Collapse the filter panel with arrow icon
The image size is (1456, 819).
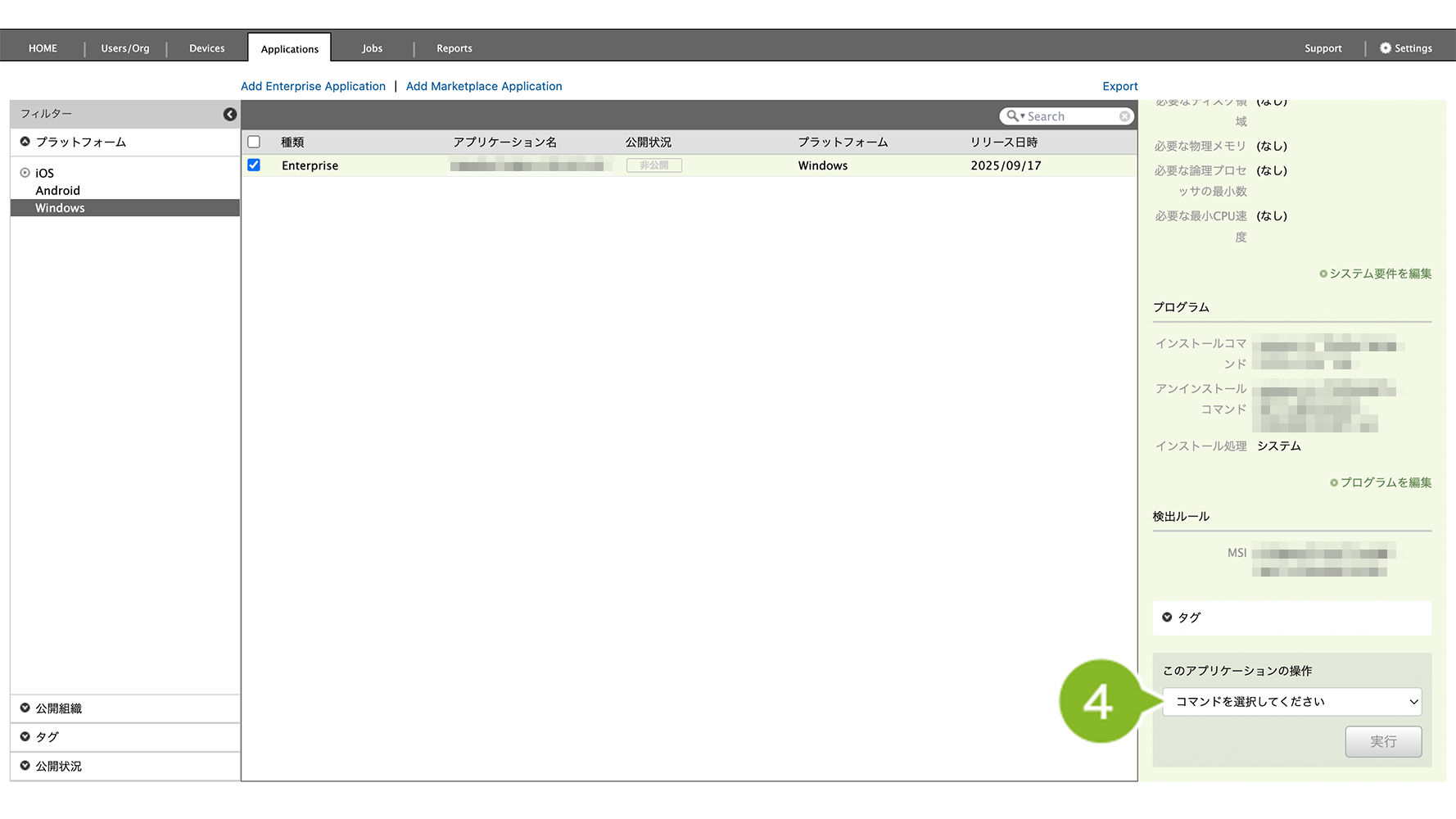pyautogui.click(x=230, y=115)
